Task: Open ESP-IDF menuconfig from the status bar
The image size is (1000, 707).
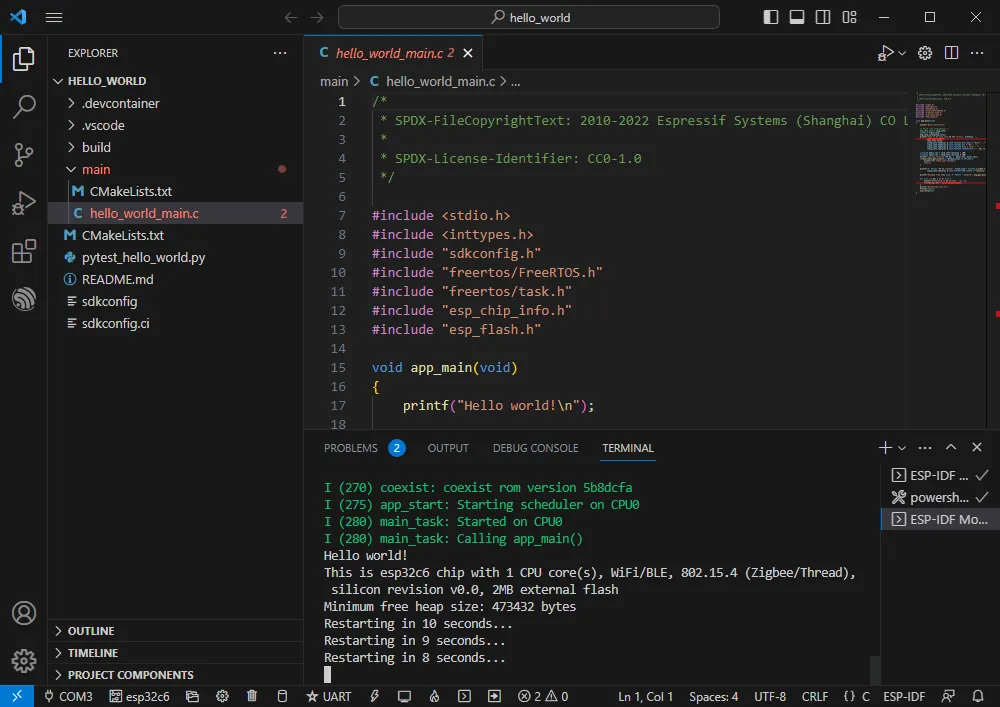Action: click(222, 696)
